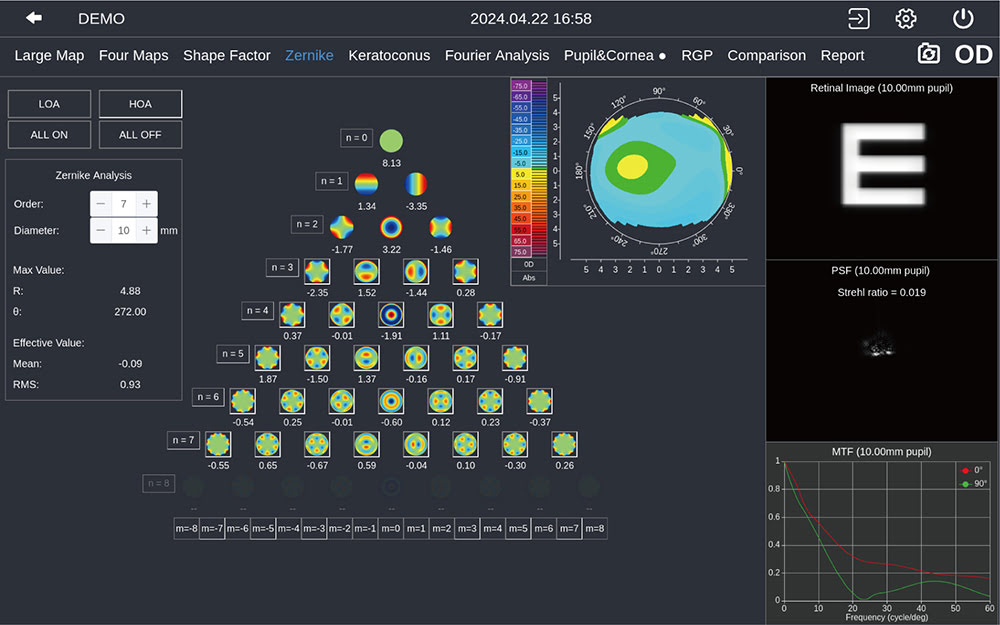Decrease Order with the minus button

point(101,204)
